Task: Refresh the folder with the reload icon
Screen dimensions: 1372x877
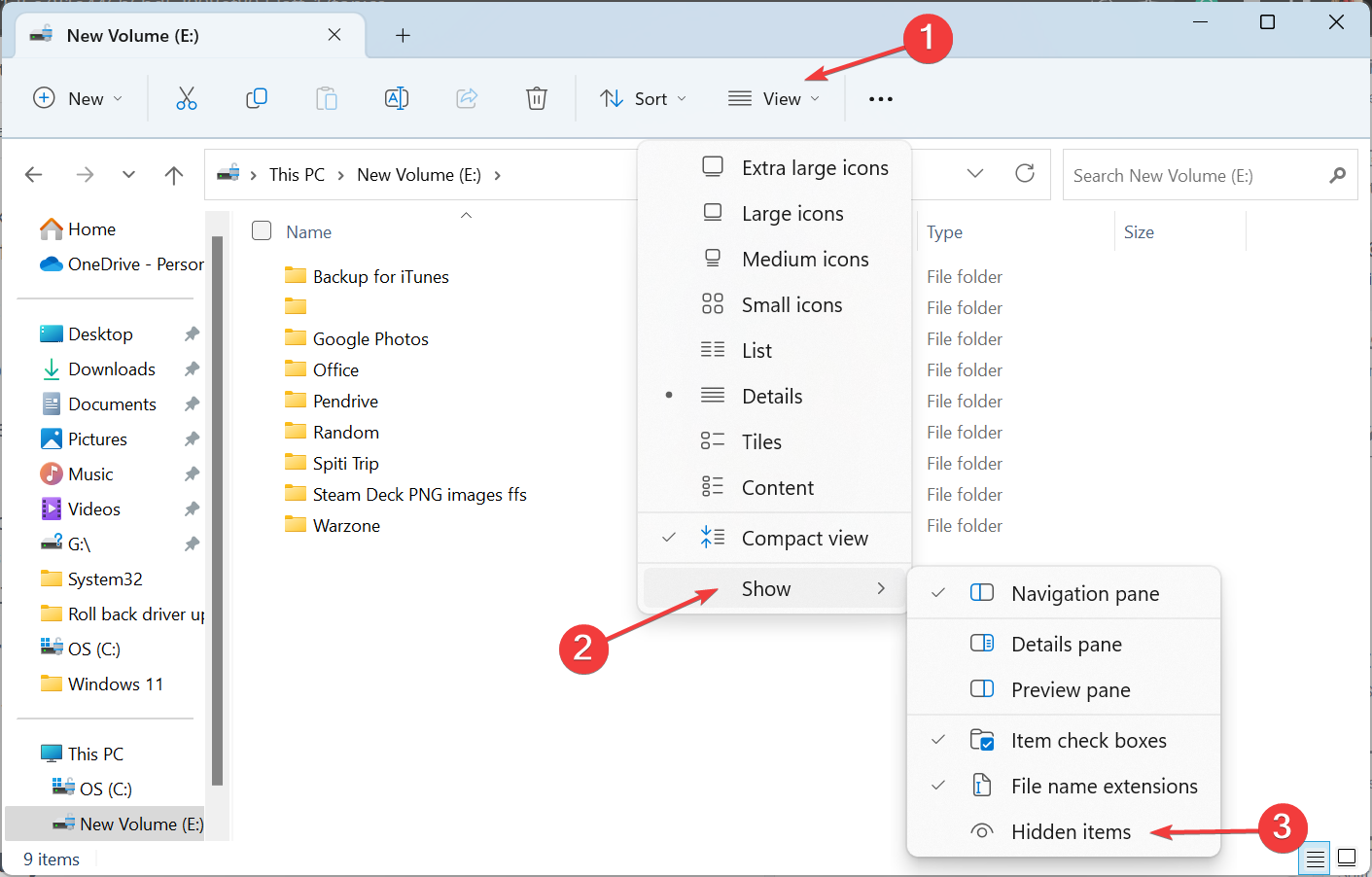Action: [1025, 174]
